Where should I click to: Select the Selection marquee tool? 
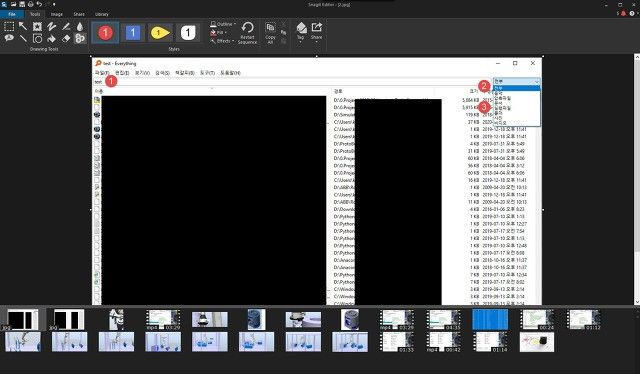click(9, 27)
